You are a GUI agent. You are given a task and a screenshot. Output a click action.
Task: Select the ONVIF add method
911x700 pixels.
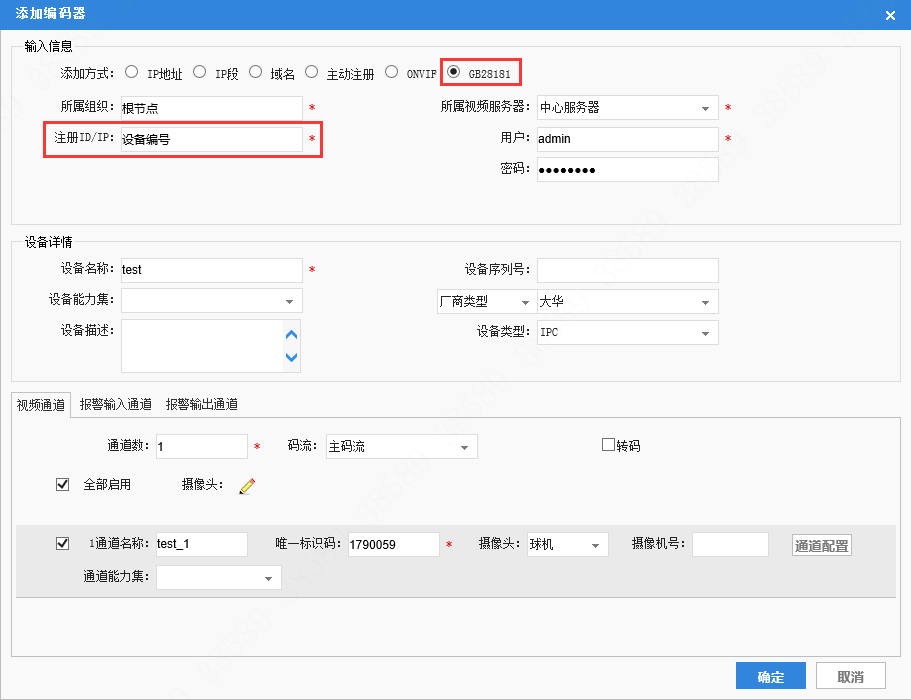pyautogui.click(x=392, y=72)
